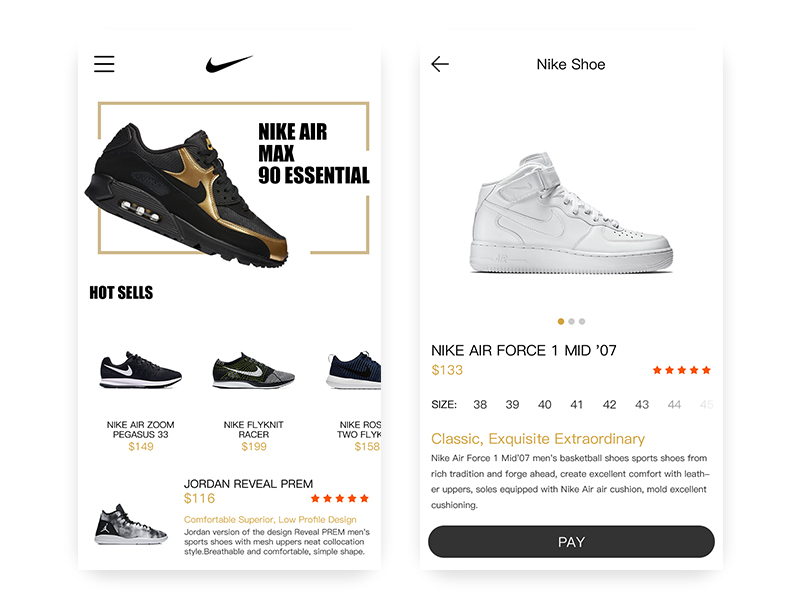
Task: Choose size 38
Action: [480, 405]
